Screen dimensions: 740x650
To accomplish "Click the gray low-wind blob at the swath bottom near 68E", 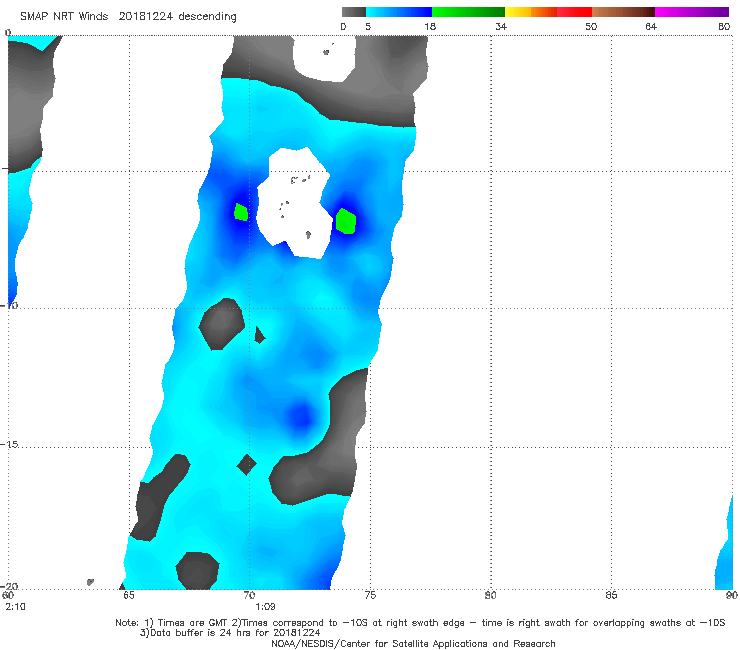I will 197,571.
